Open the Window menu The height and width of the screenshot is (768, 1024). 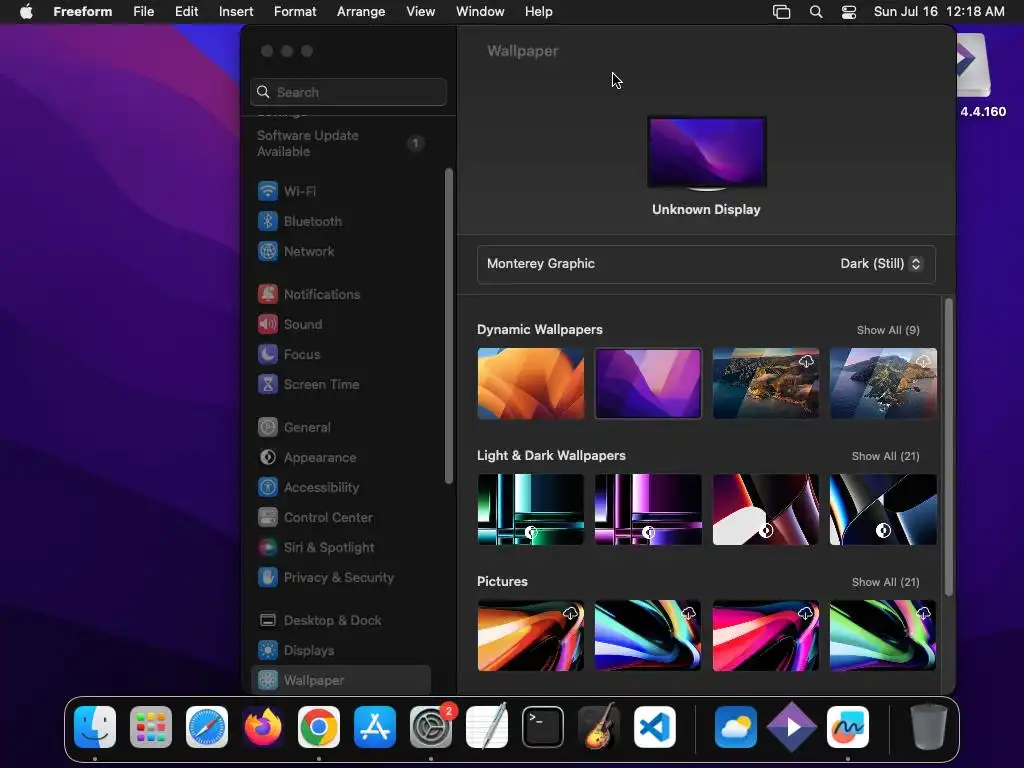click(x=480, y=12)
